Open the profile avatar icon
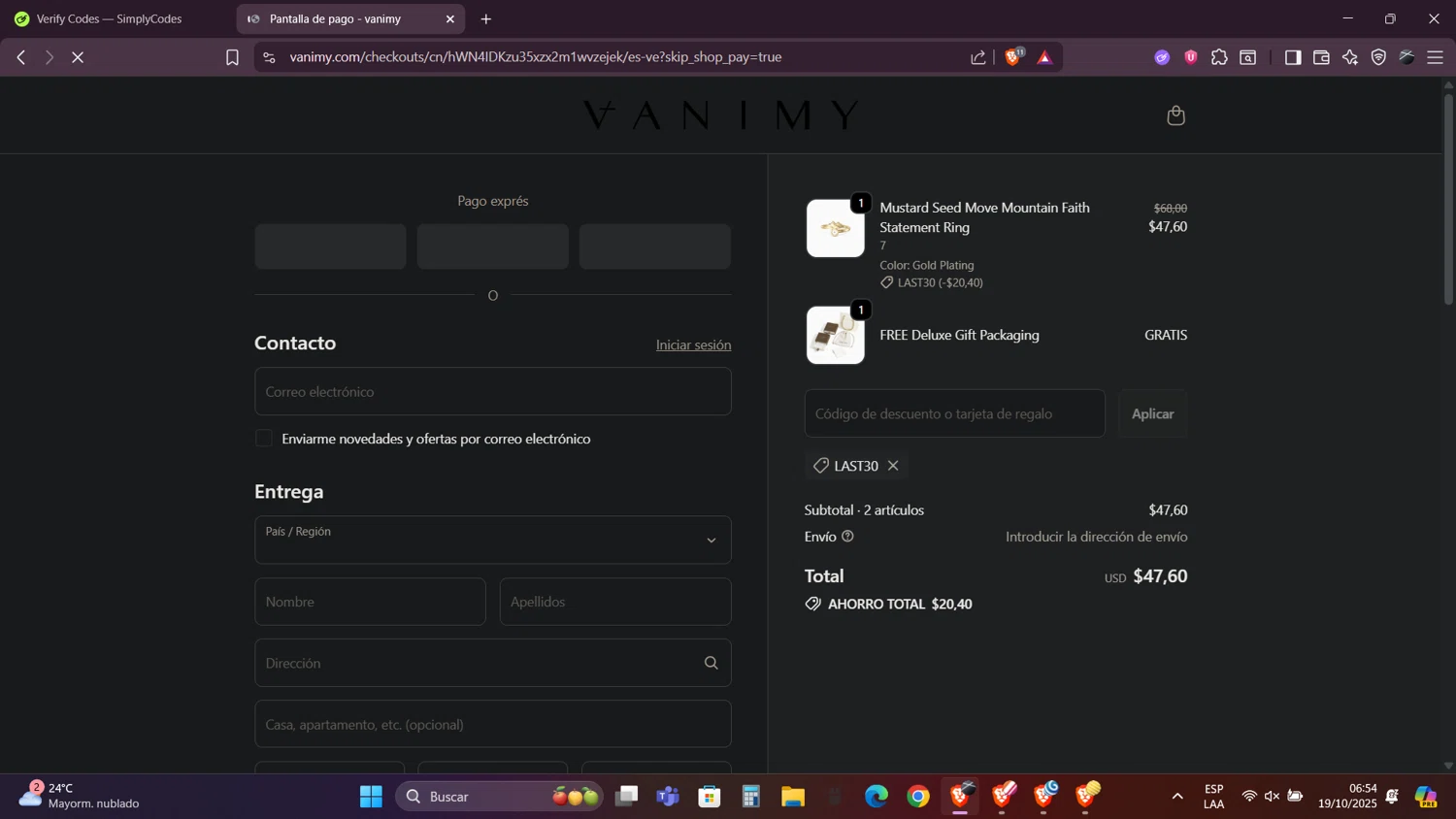The image size is (1456, 819). point(1406,57)
